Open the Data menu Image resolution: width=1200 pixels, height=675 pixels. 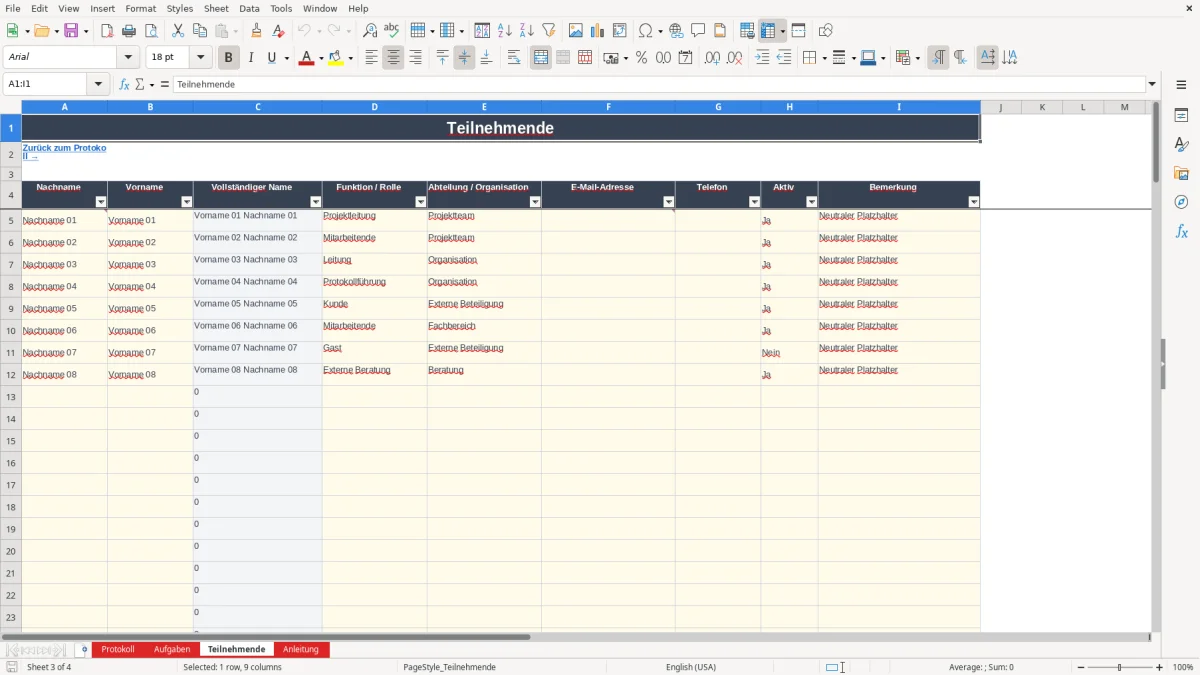pyautogui.click(x=249, y=8)
